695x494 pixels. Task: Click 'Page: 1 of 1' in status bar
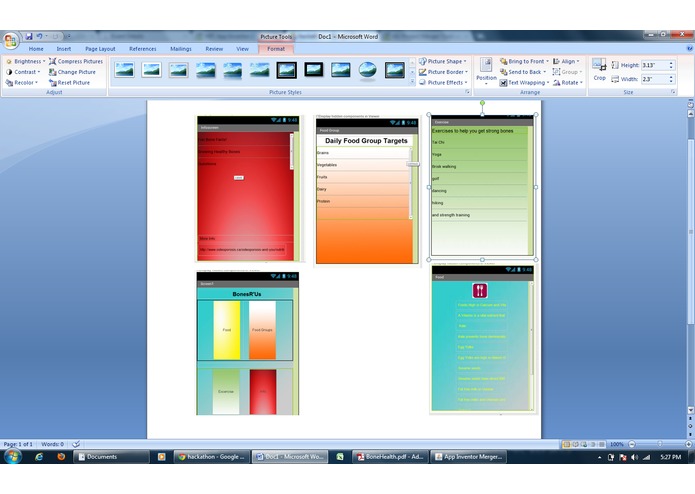click(18, 444)
